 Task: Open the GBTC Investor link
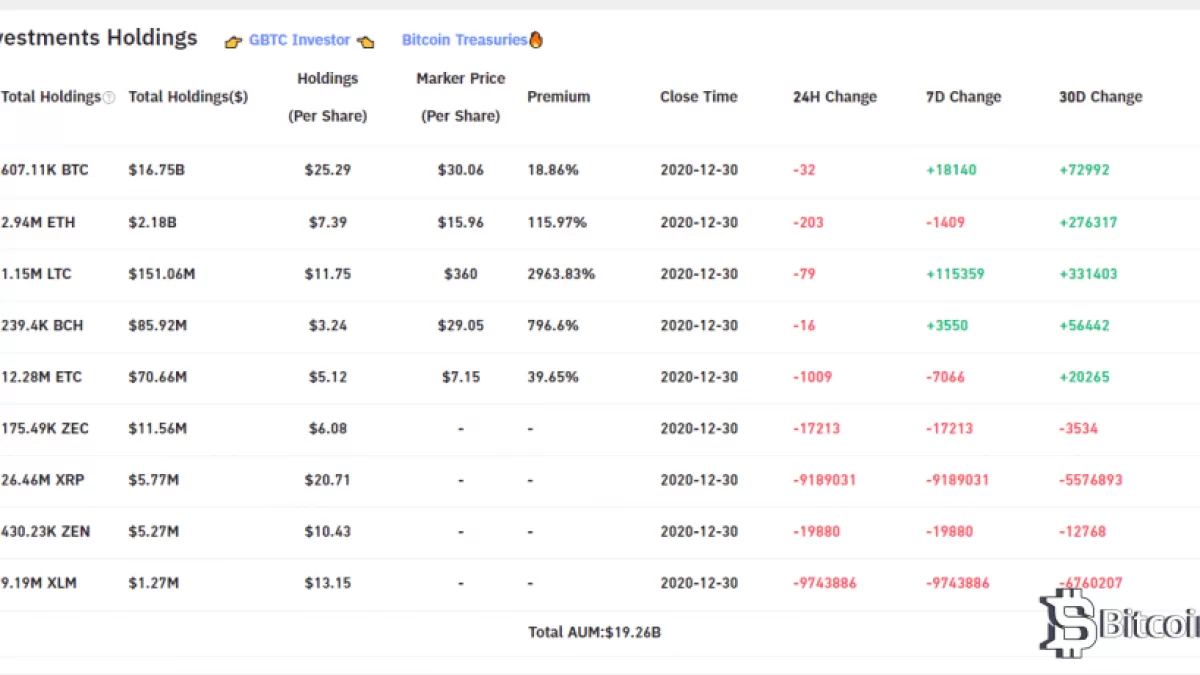tap(299, 40)
